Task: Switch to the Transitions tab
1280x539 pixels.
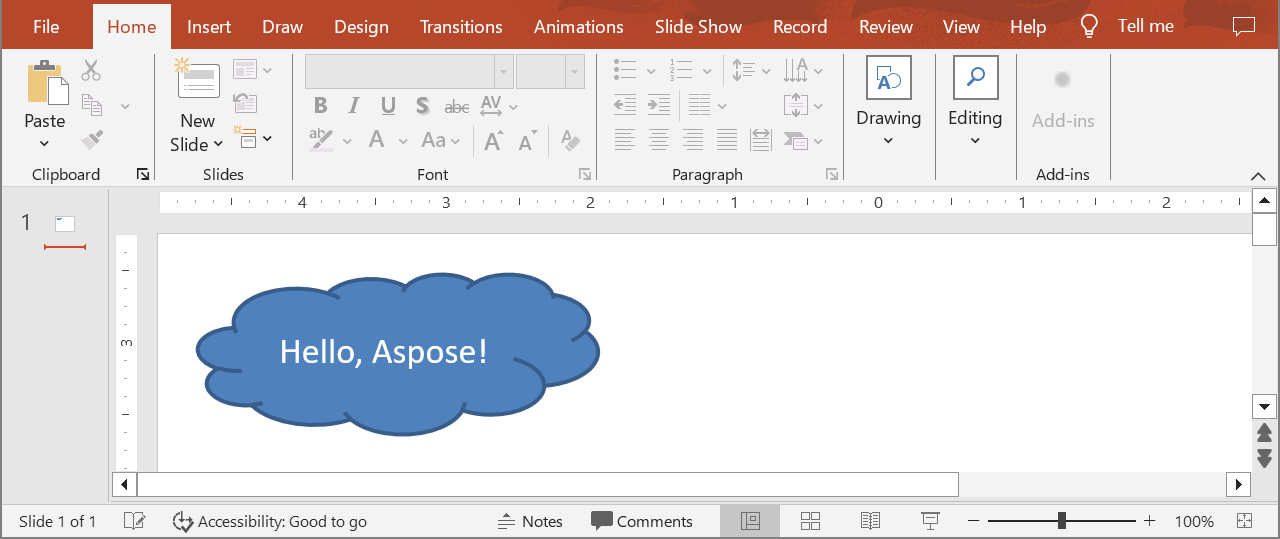Action: pyautogui.click(x=461, y=27)
